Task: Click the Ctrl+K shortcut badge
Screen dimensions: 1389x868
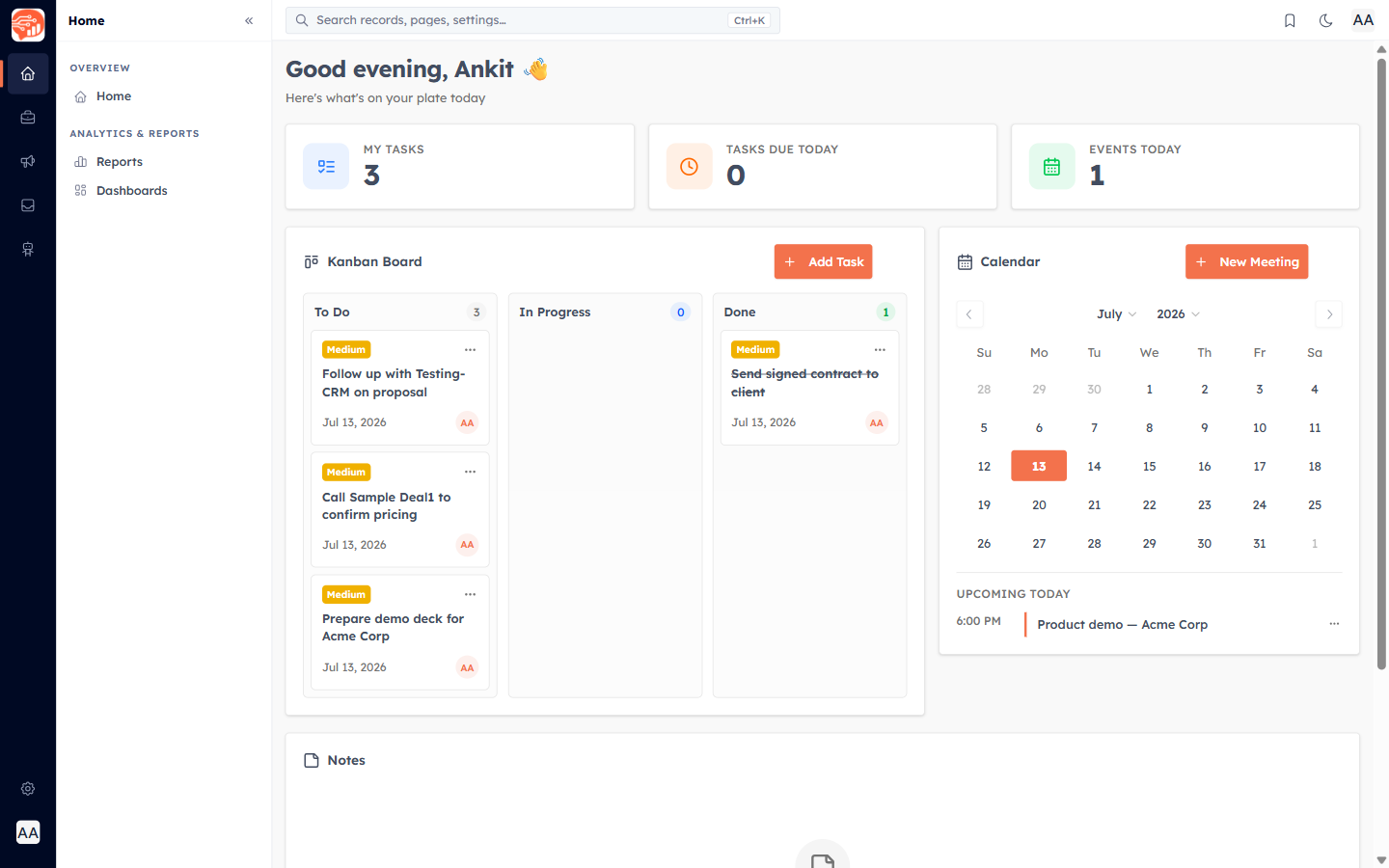Action: tap(749, 20)
